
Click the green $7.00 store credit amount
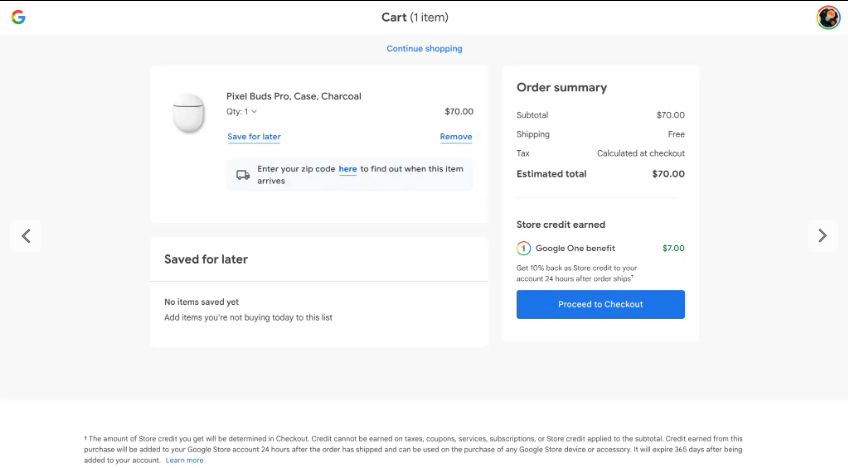point(673,248)
